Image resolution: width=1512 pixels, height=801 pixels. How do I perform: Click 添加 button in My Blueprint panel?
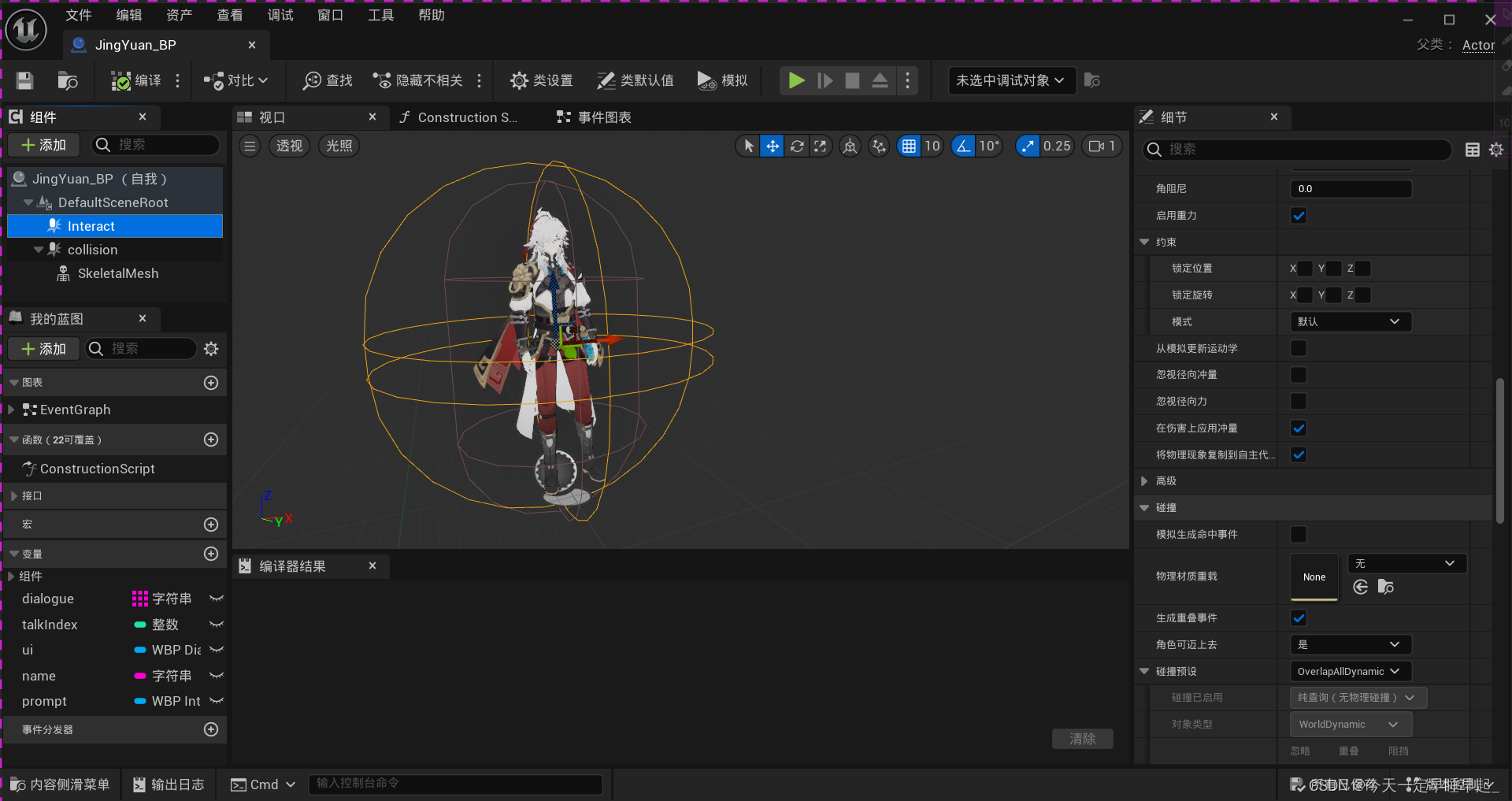point(43,349)
